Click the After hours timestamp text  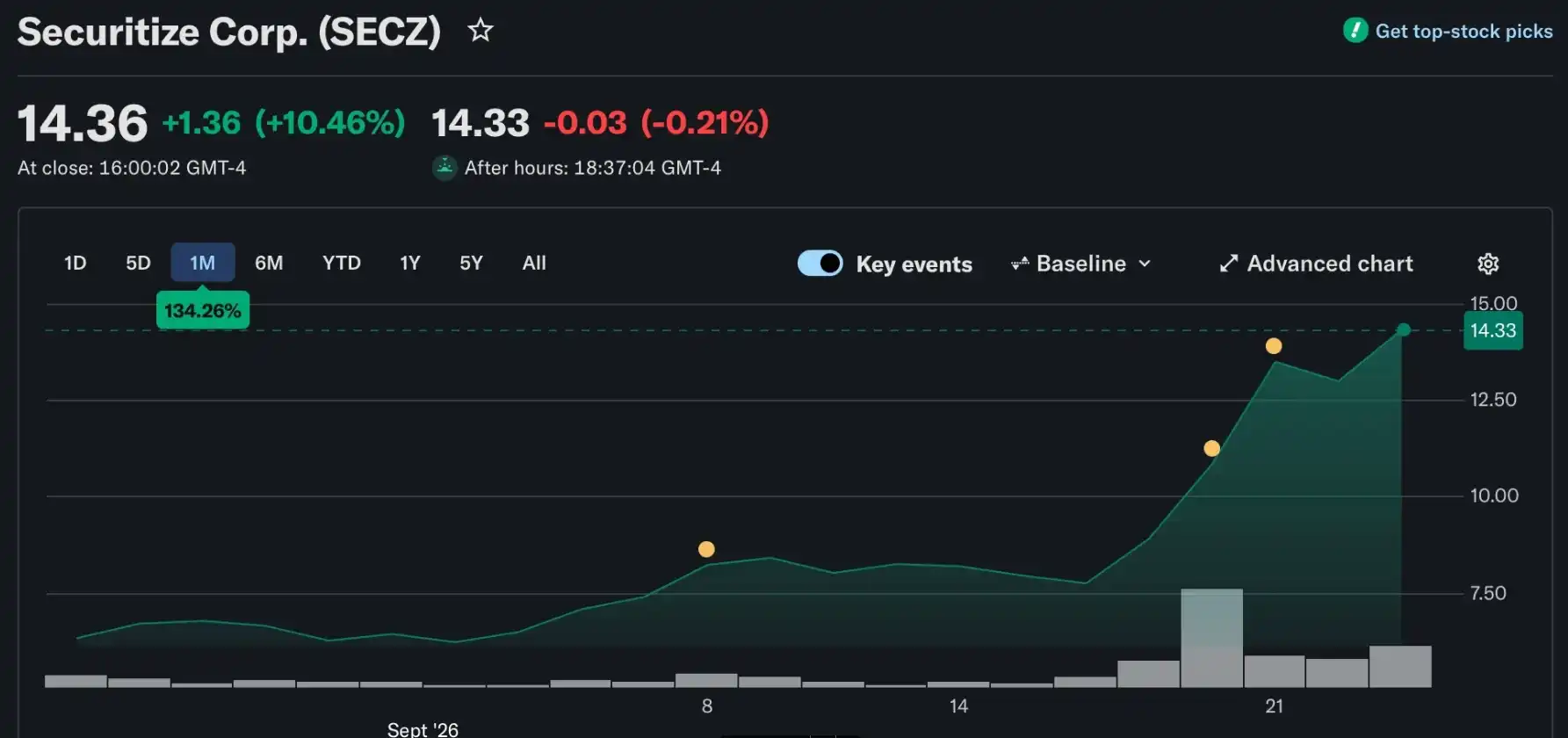[593, 168]
